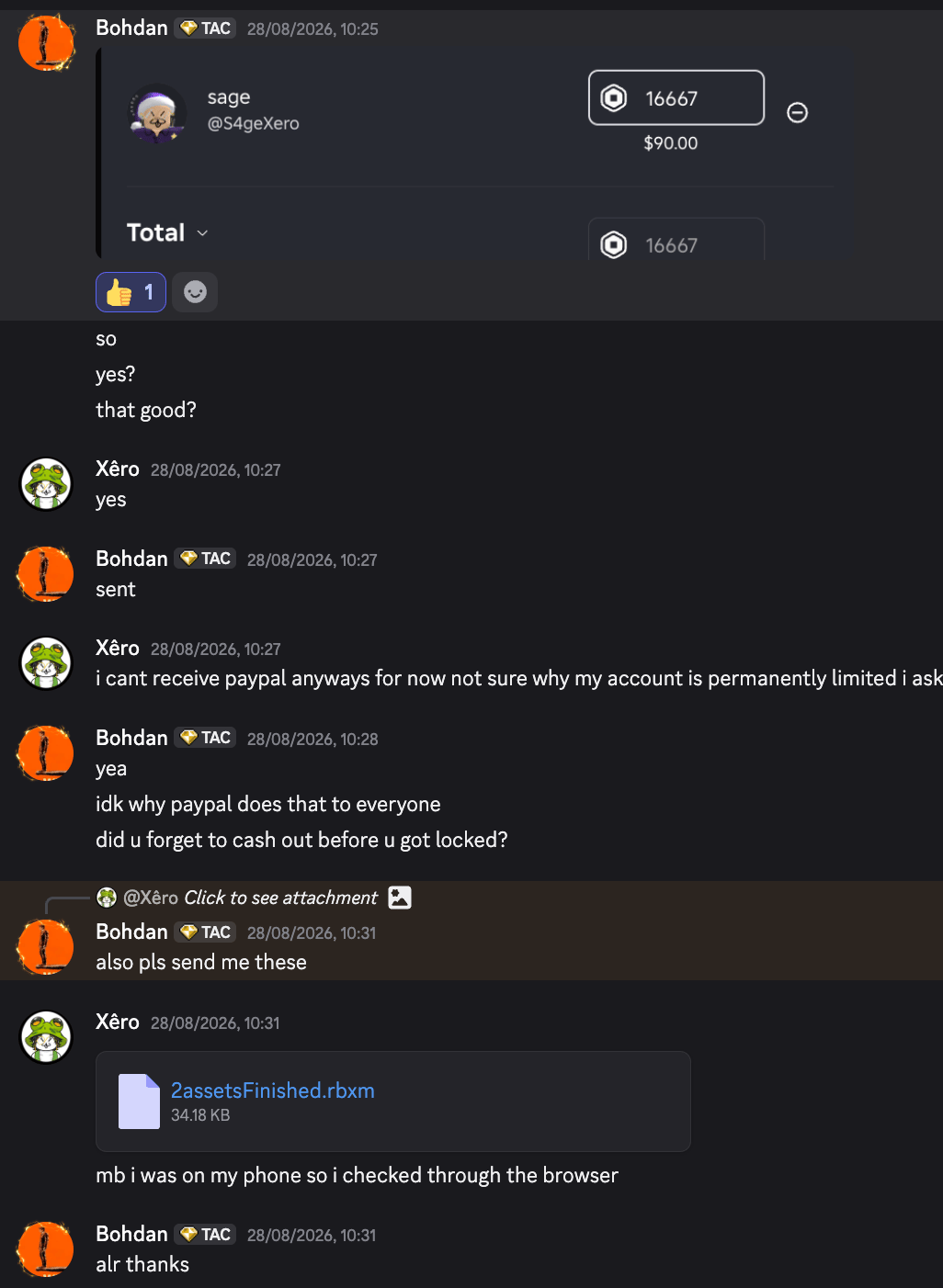Open Xêro's frog avatar at 'yes' message

pos(46,483)
